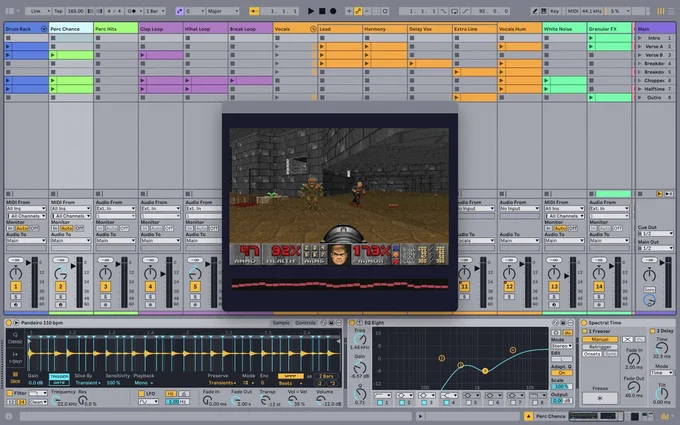Toggle Pandeiro Simpler device on/off
The width and height of the screenshot is (680, 425).
click(8, 323)
